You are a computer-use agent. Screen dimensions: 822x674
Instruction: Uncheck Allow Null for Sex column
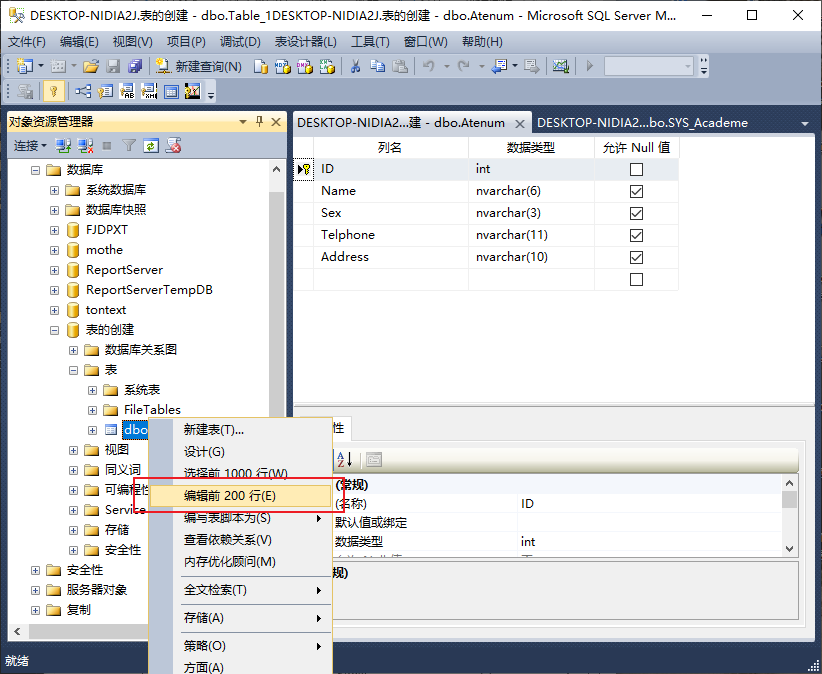(x=636, y=213)
